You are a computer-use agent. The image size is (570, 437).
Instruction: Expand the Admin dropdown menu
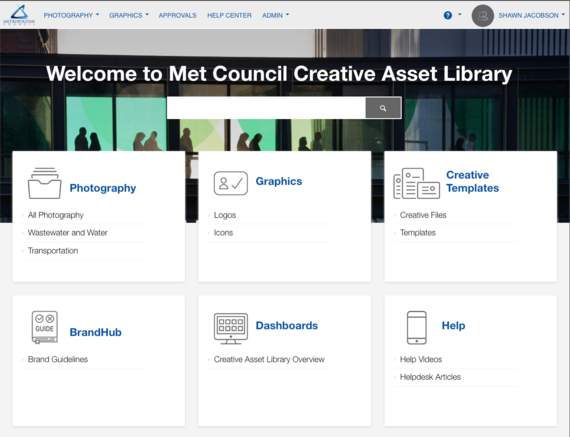pos(276,15)
